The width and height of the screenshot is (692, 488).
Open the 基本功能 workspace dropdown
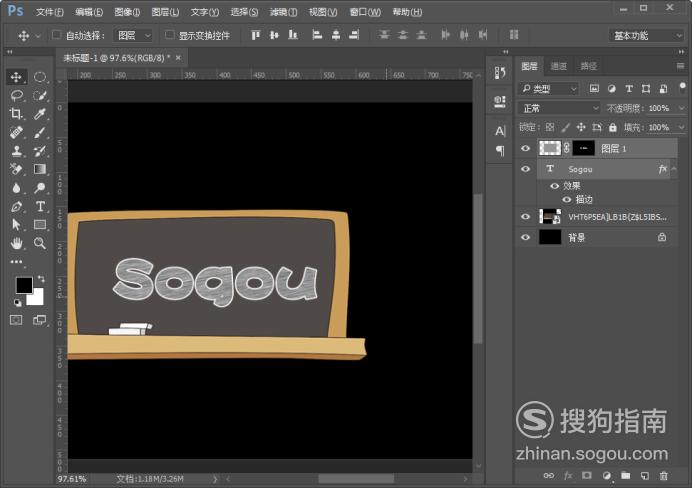646,36
